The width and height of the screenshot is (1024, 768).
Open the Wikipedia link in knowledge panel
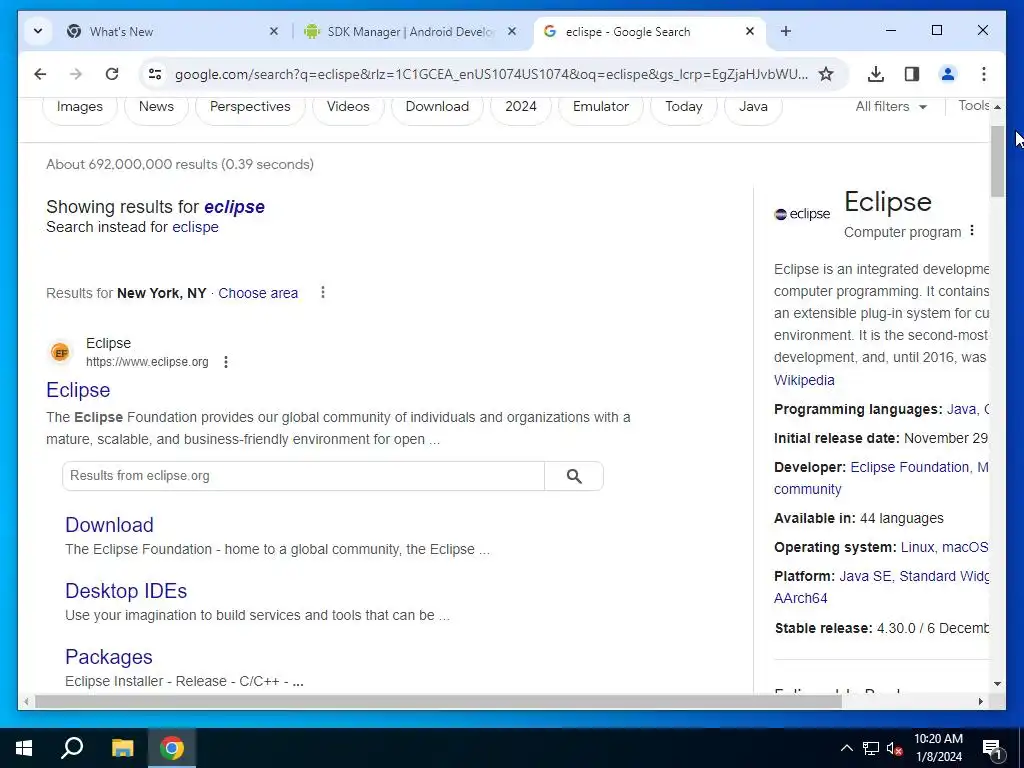[804, 380]
